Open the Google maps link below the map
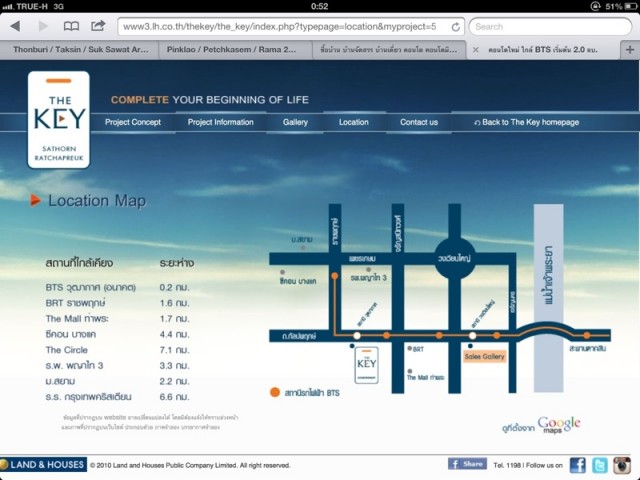This screenshot has width=640, height=480. tap(558, 425)
